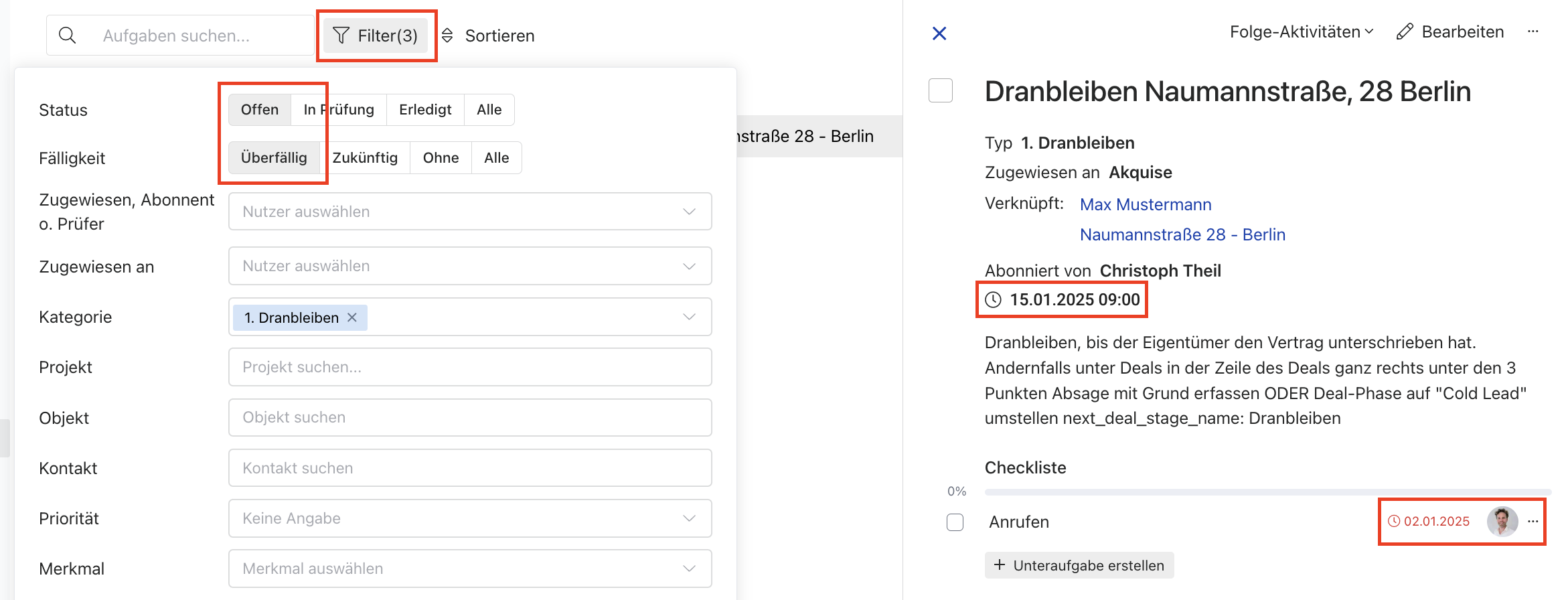1568x600 pixels.
Task: Open the three-dot menu in the task header
Action: pyautogui.click(x=1533, y=32)
